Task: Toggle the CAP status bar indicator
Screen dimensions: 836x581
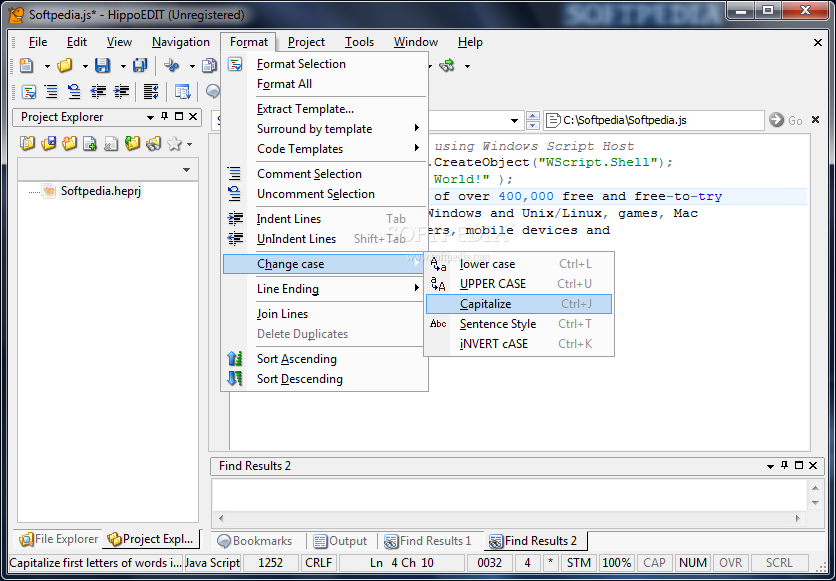Action: pos(654,563)
